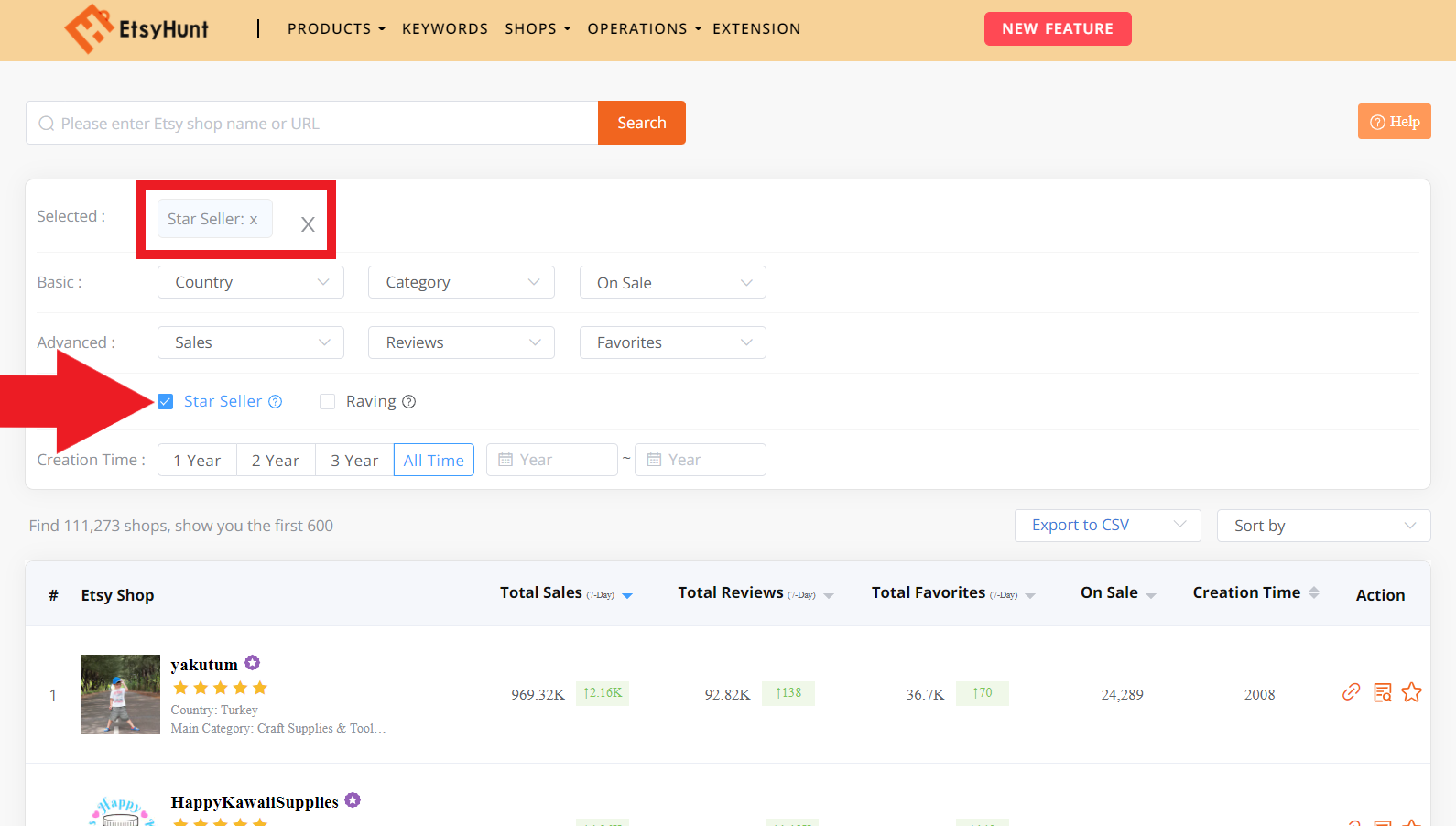Viewport: 1456px width, 826px height.
Task: Open the yakutum shop name link
Action: 204,665
